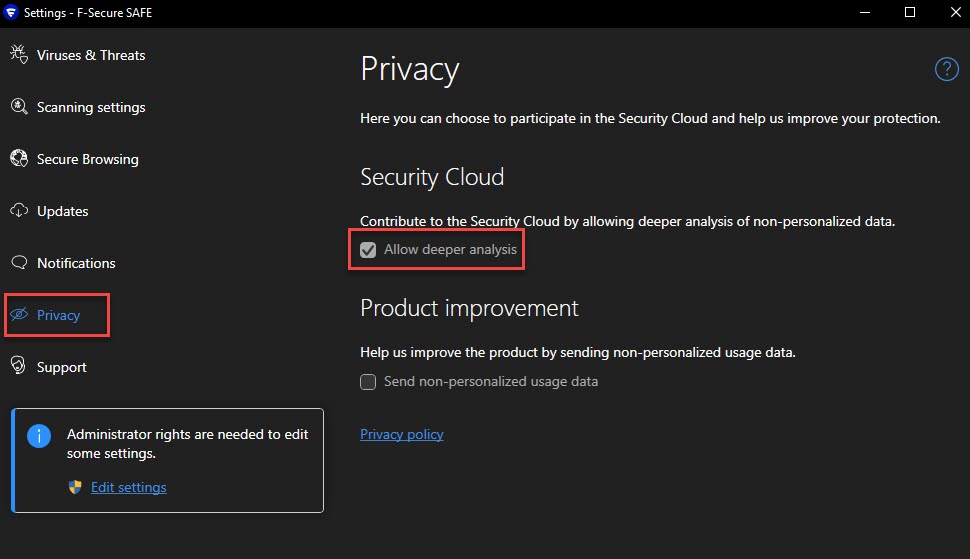
Task: Click the Support headset icon
Action: coord(19,367)
